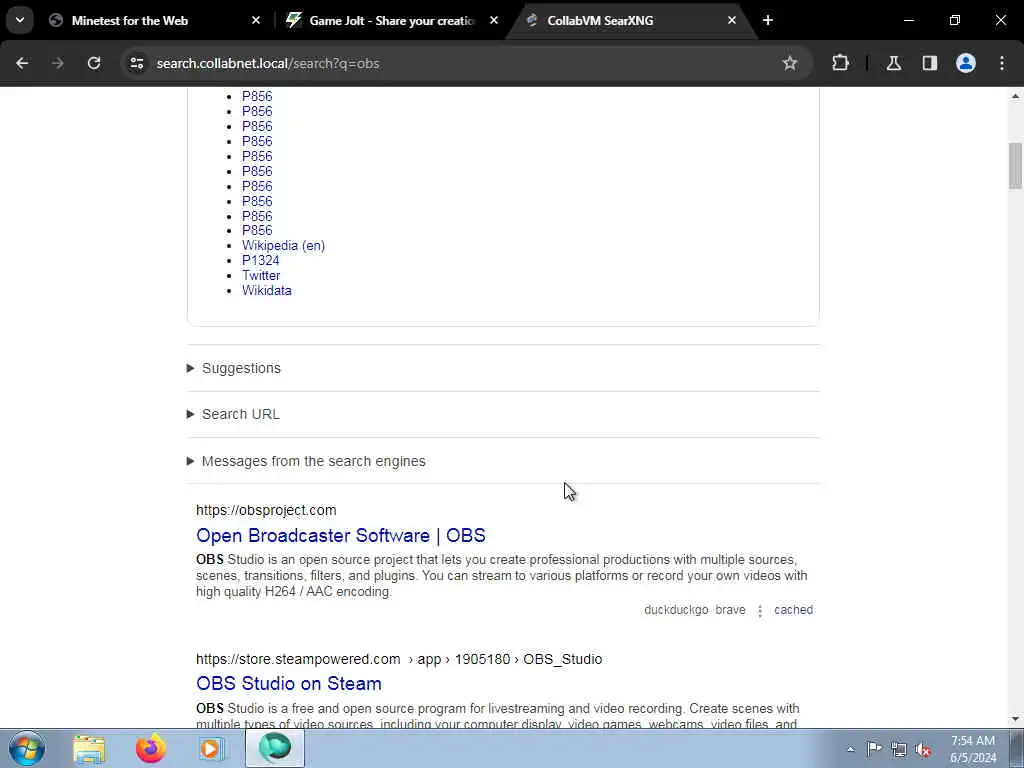Open Windows Media Player taskbar icon
This screenshot has height=768, width=1024.
(210, 749)
